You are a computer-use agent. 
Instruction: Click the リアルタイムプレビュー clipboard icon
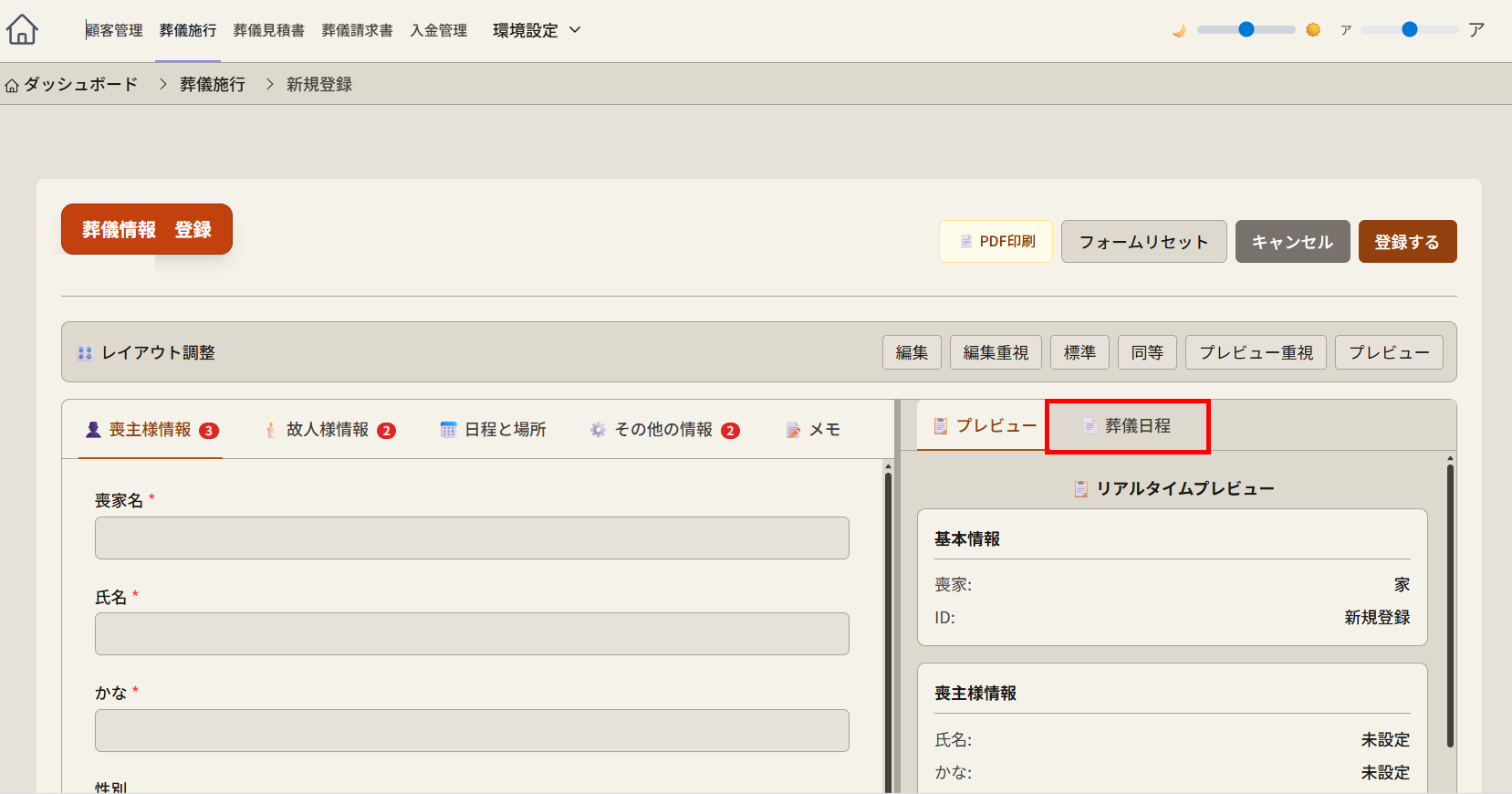[1080, 489]
